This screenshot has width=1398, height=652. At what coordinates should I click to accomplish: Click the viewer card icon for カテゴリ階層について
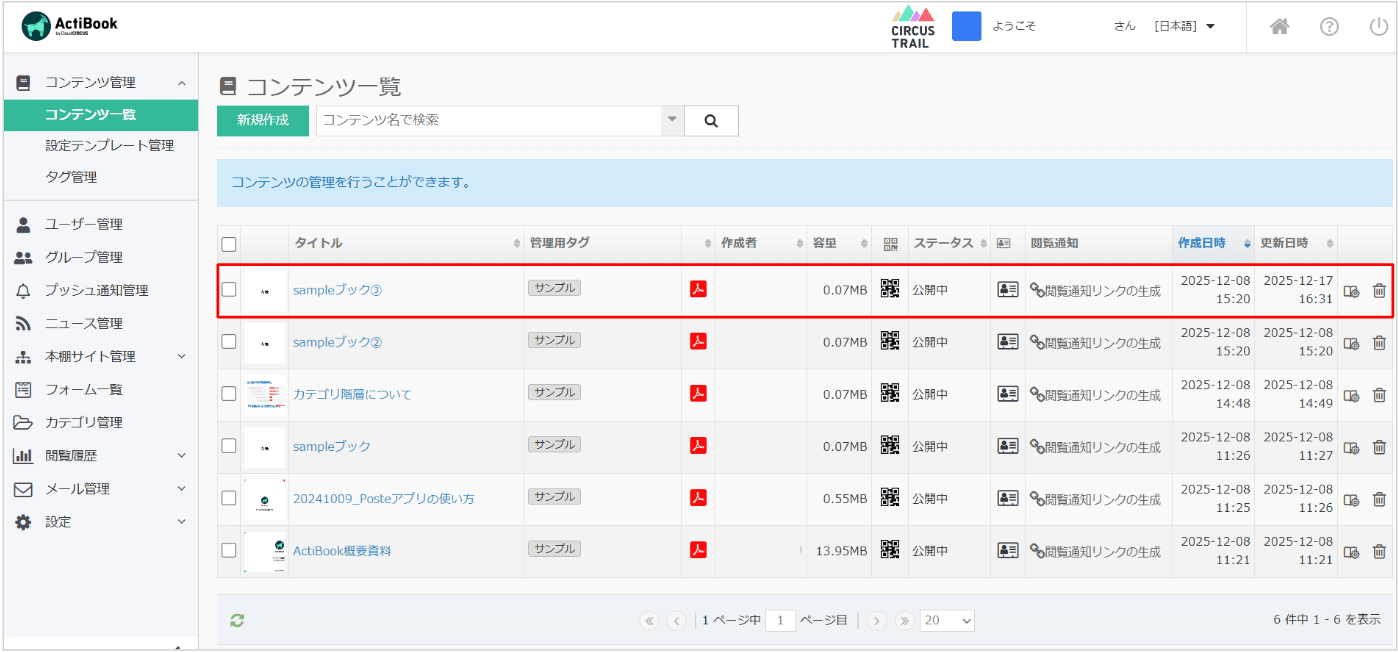[x=1007, y=394]
